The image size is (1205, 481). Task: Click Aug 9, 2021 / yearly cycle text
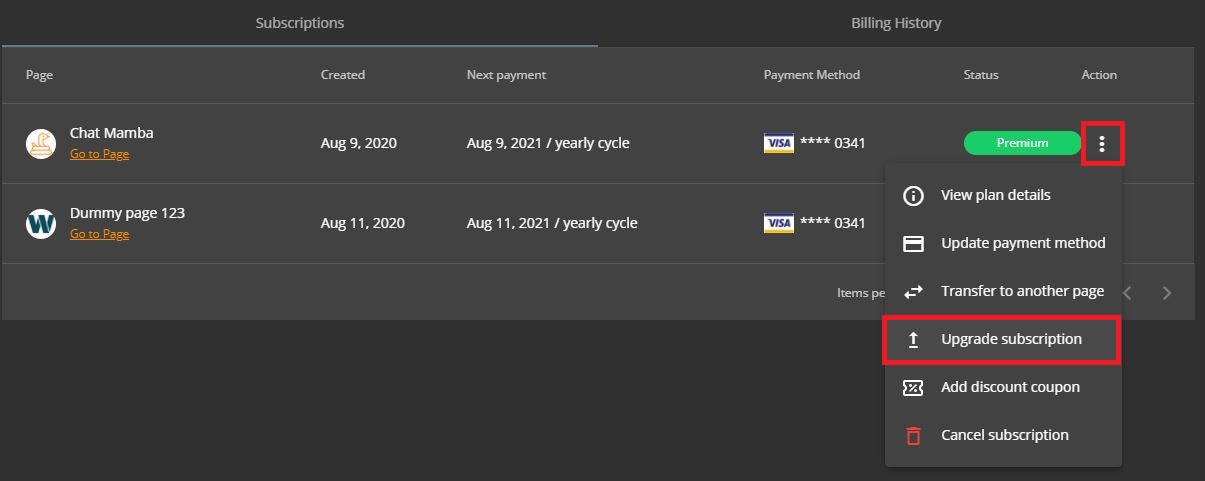coord(548,143)
